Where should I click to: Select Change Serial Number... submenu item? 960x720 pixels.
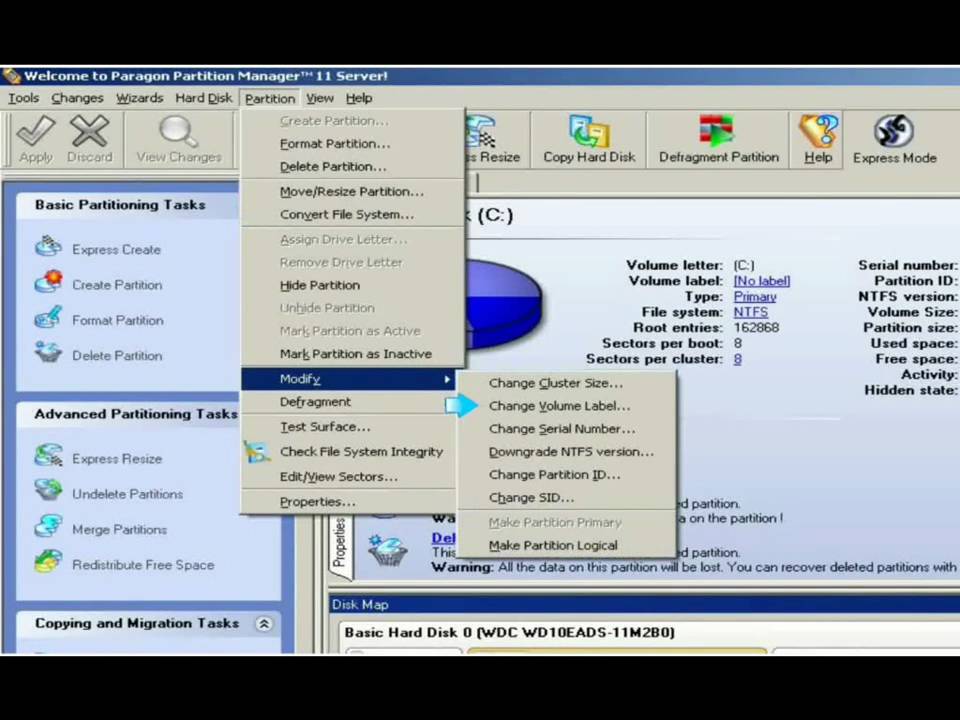coord(567,429)
